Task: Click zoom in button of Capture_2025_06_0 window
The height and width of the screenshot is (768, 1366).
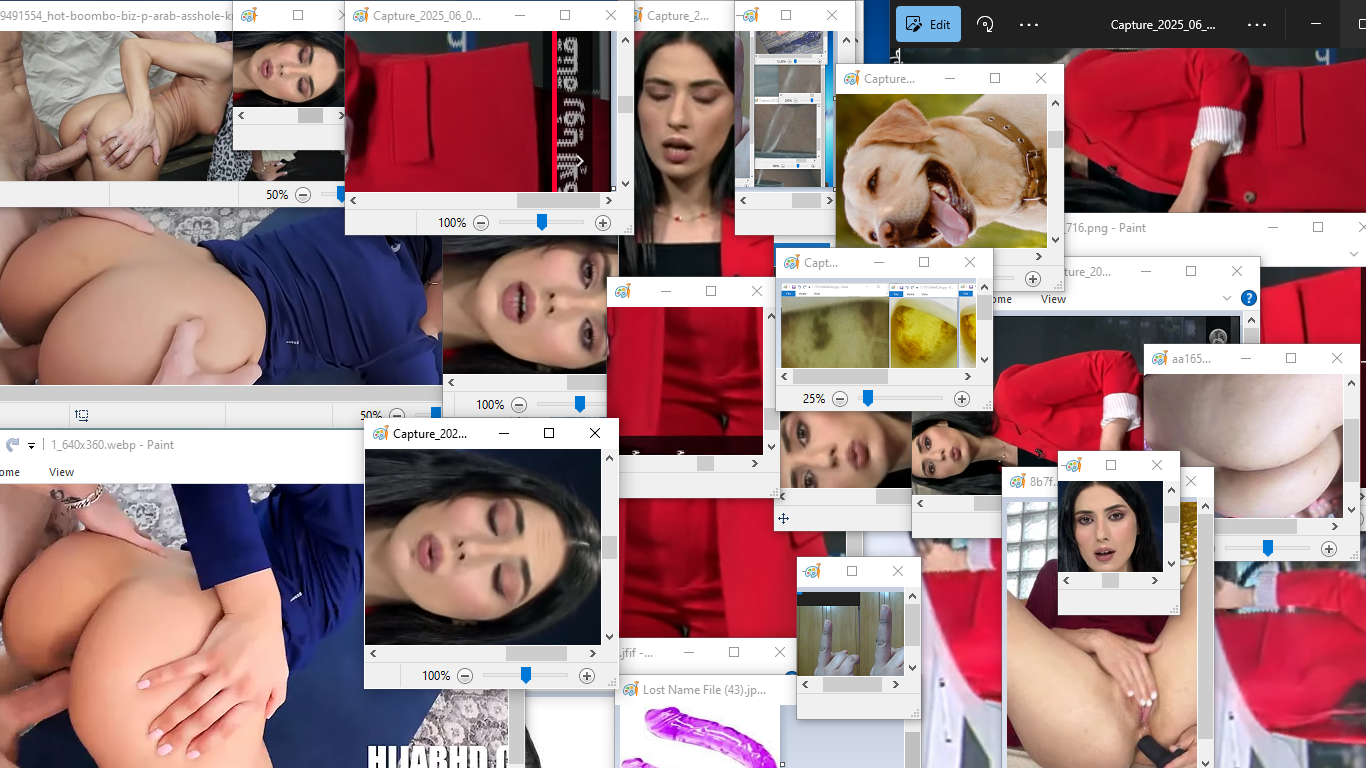Action: 603,223
